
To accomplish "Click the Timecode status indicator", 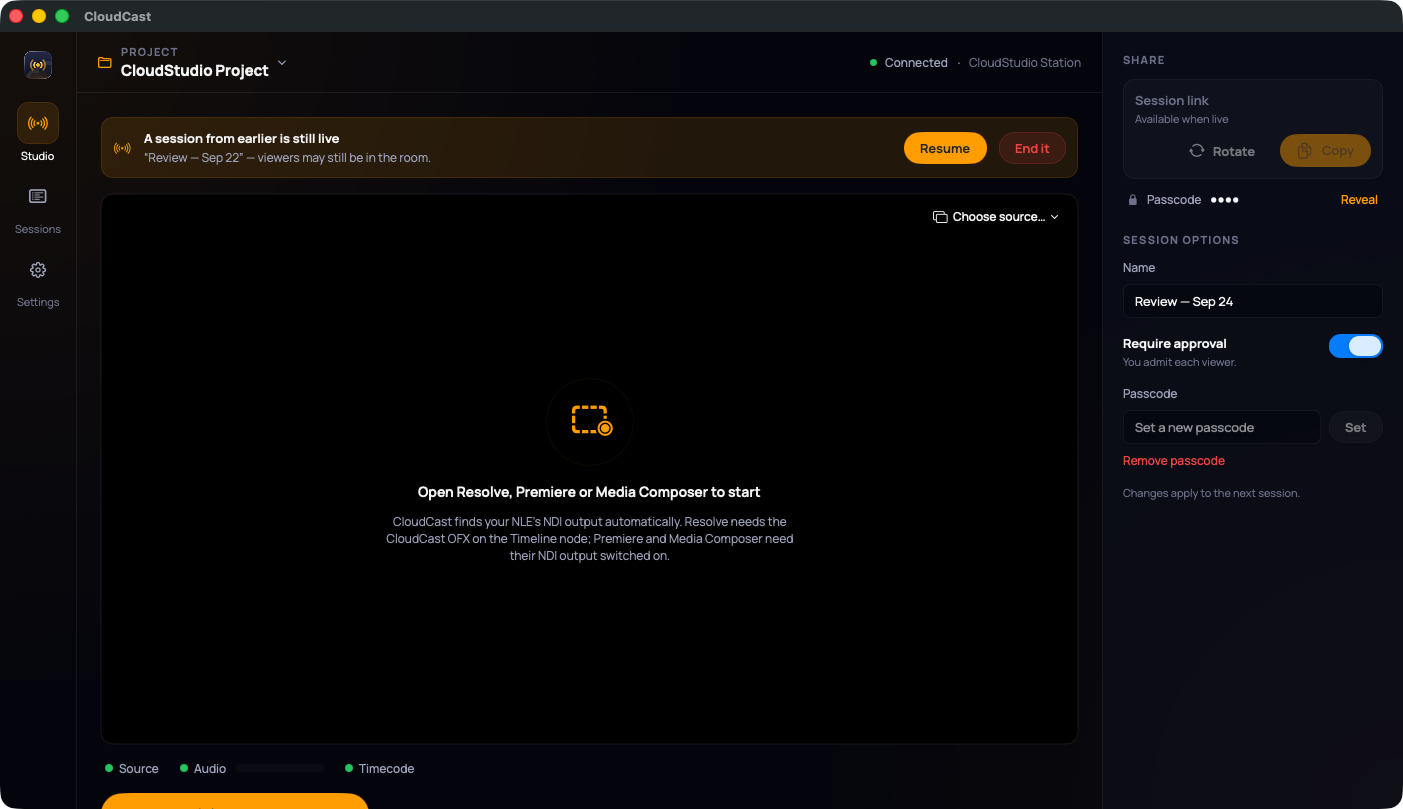I will click(380, 769).
